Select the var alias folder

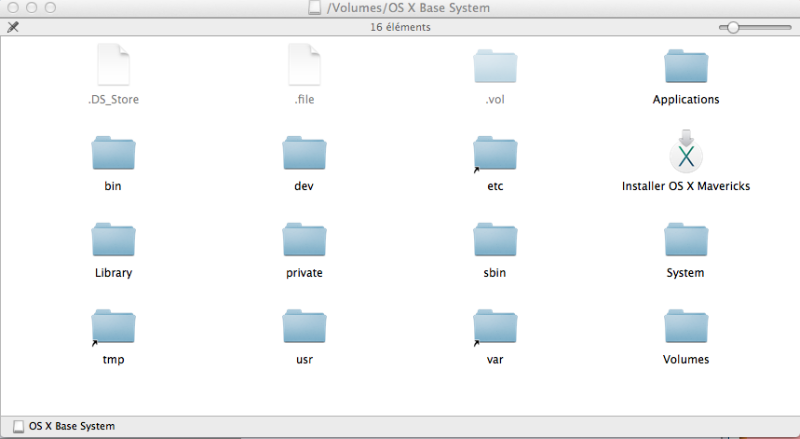494,326
